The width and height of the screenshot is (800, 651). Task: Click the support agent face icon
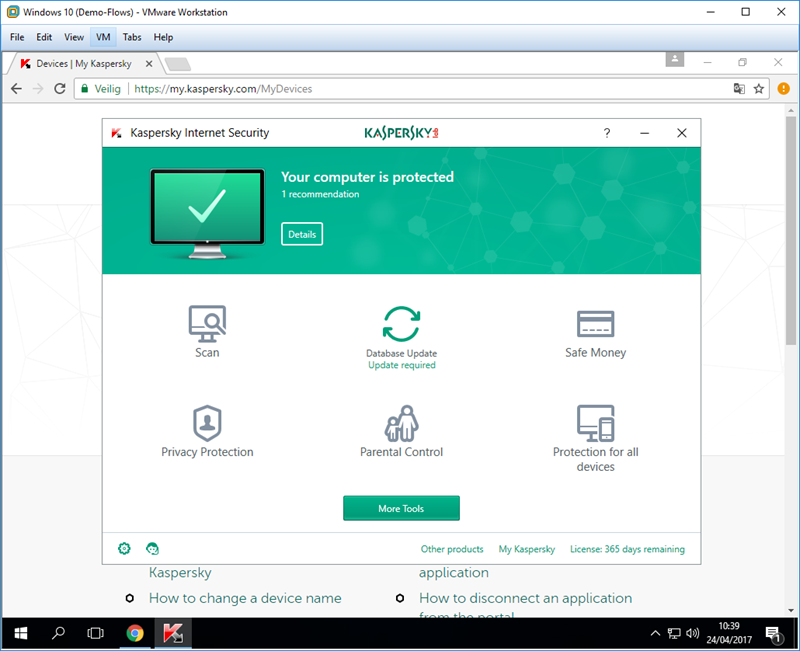click(x=152, y=549)
